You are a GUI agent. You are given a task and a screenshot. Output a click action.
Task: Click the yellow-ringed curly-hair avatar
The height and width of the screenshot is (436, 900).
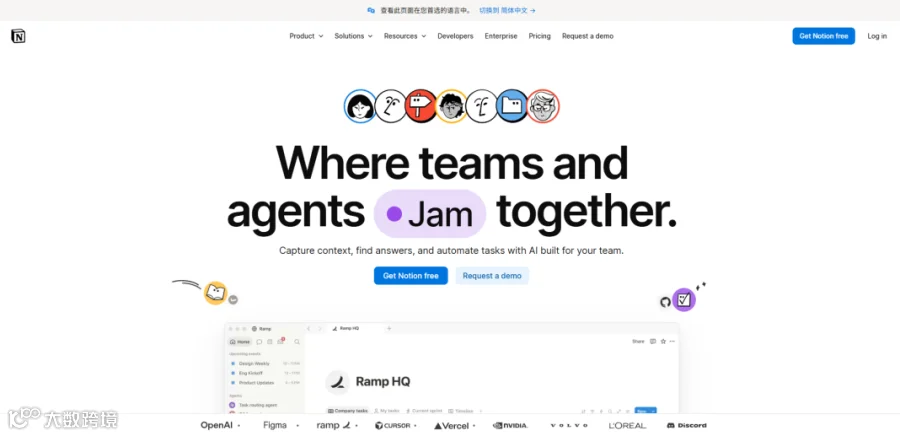451,106
